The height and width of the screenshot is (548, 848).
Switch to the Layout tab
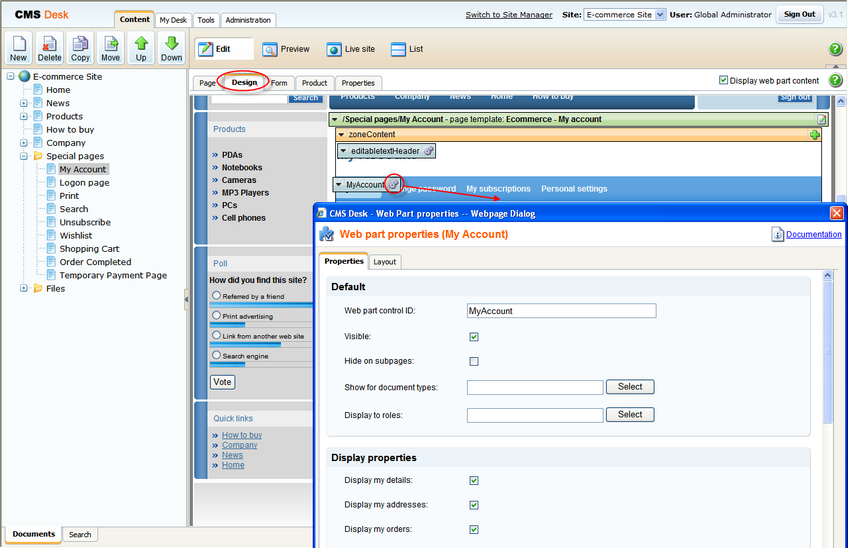385,262
